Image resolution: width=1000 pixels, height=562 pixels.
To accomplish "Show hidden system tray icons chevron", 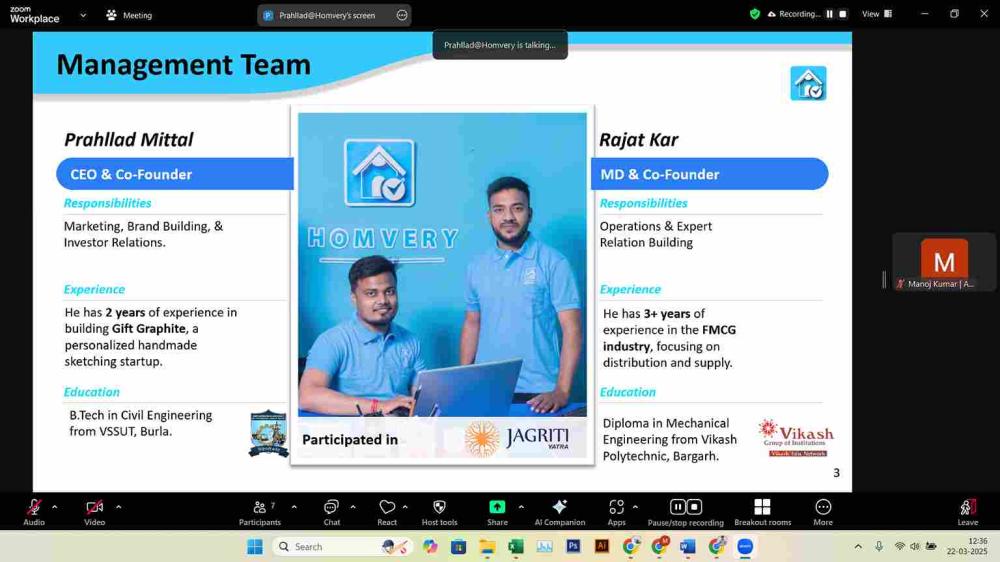I will [x=858, y=547].
